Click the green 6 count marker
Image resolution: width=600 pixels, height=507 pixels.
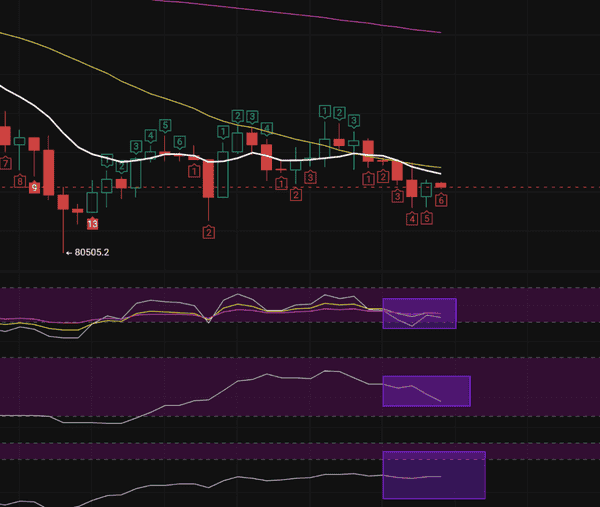tap(179, 142)
